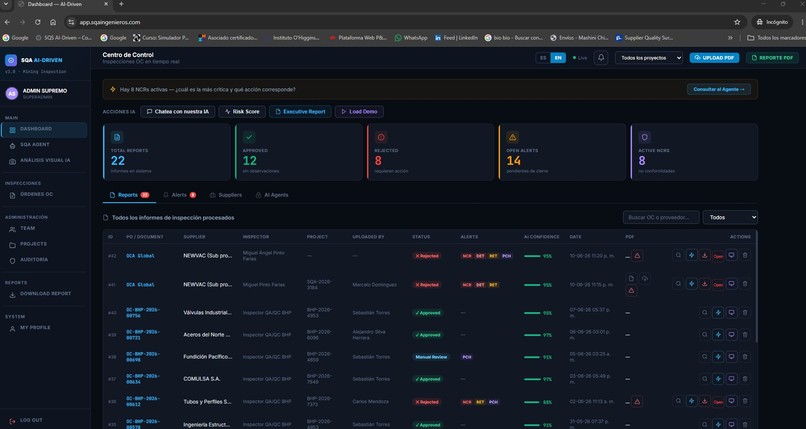Click the magnifier for COMULSA S.A. row

point(705,379)
